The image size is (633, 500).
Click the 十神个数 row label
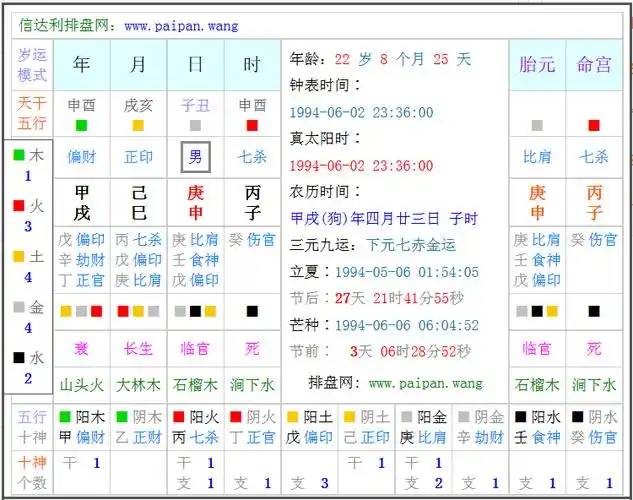(x=32, y=473)
